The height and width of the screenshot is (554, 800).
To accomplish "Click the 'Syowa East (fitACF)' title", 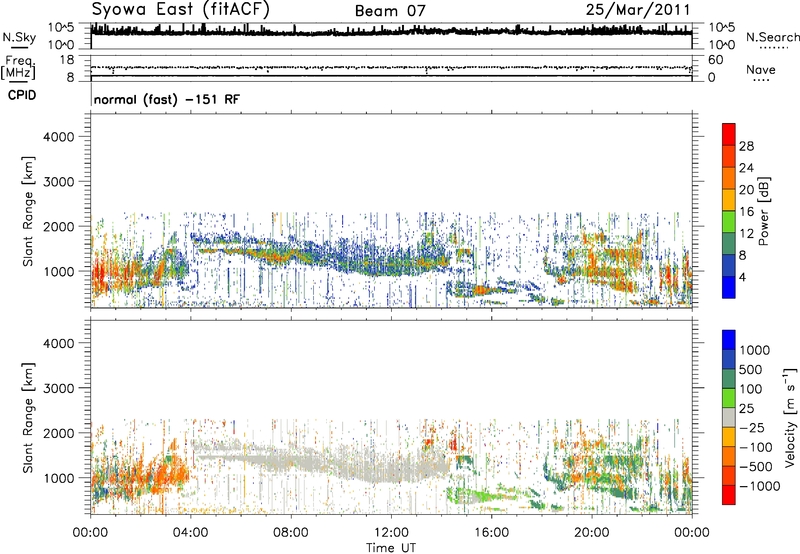I will (181, 9).
